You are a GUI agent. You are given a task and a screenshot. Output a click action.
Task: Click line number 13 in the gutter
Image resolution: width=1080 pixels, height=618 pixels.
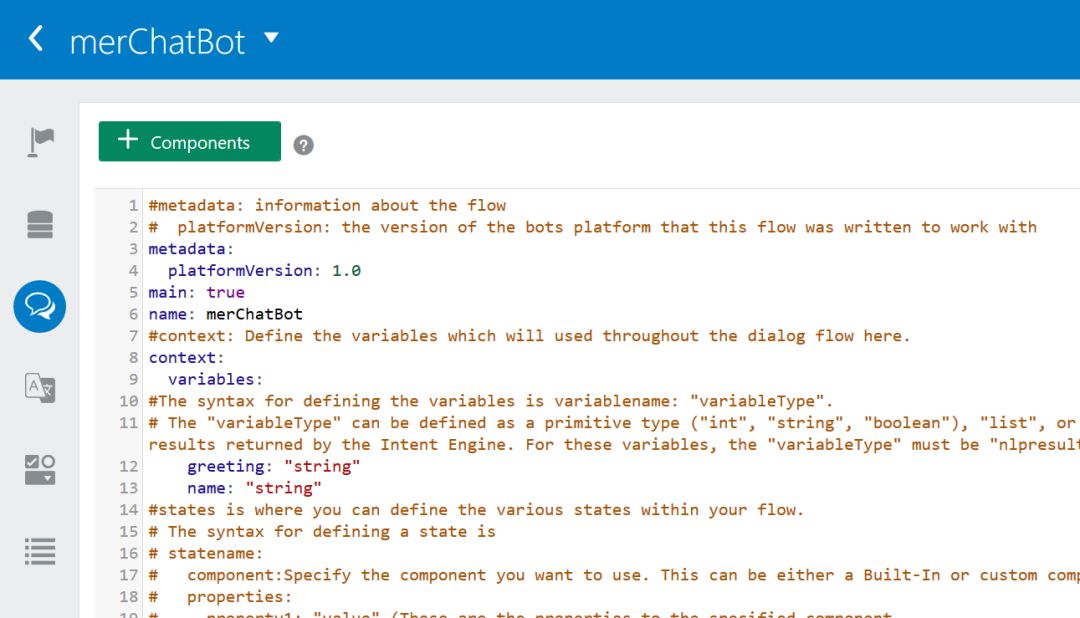129,488
